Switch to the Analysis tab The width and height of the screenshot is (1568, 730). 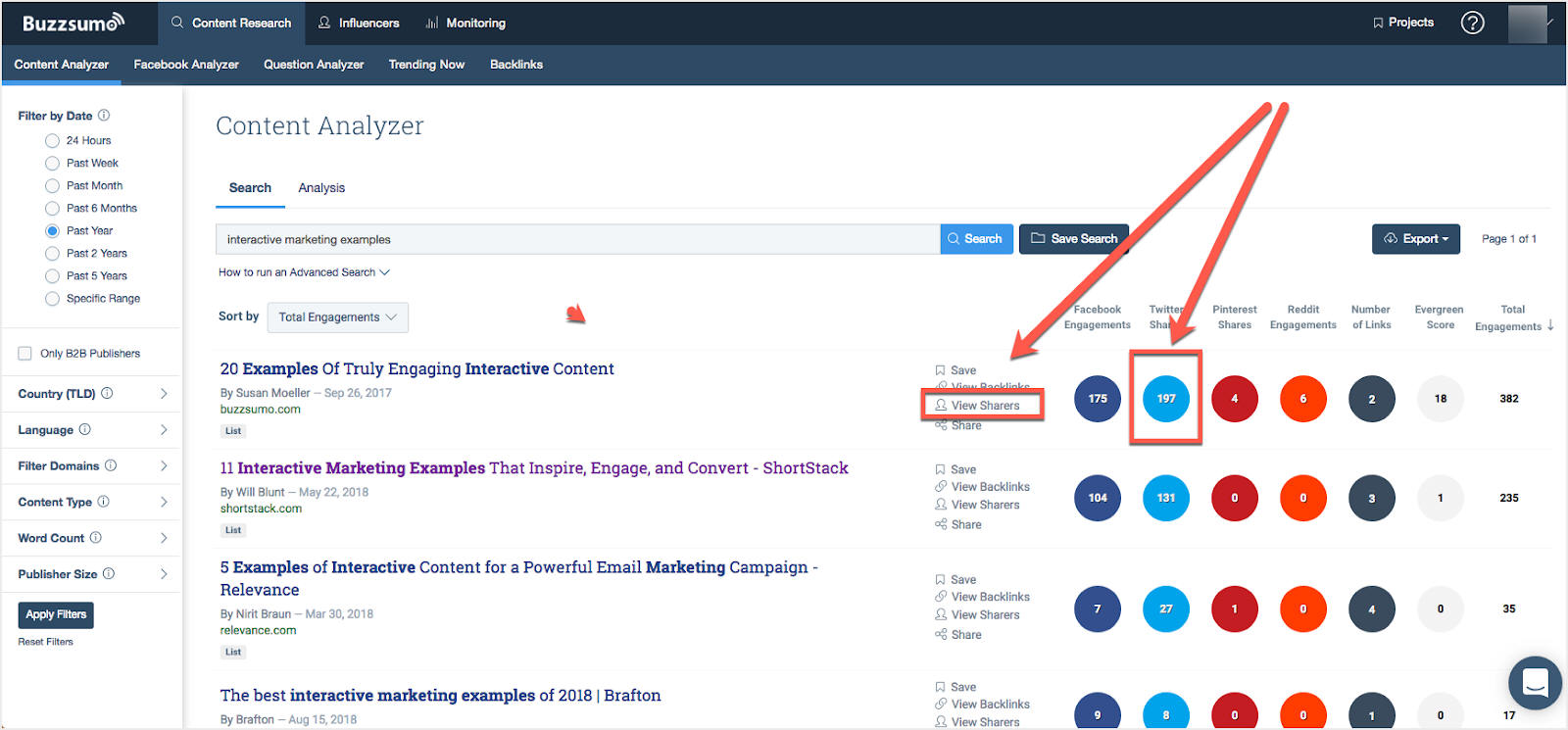coord(321,187)
